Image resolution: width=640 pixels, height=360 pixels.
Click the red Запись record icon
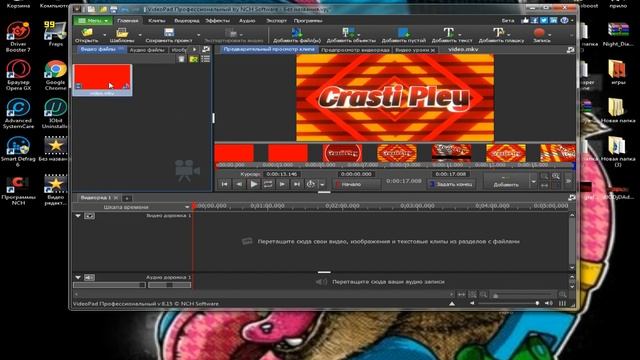(539, 32)
